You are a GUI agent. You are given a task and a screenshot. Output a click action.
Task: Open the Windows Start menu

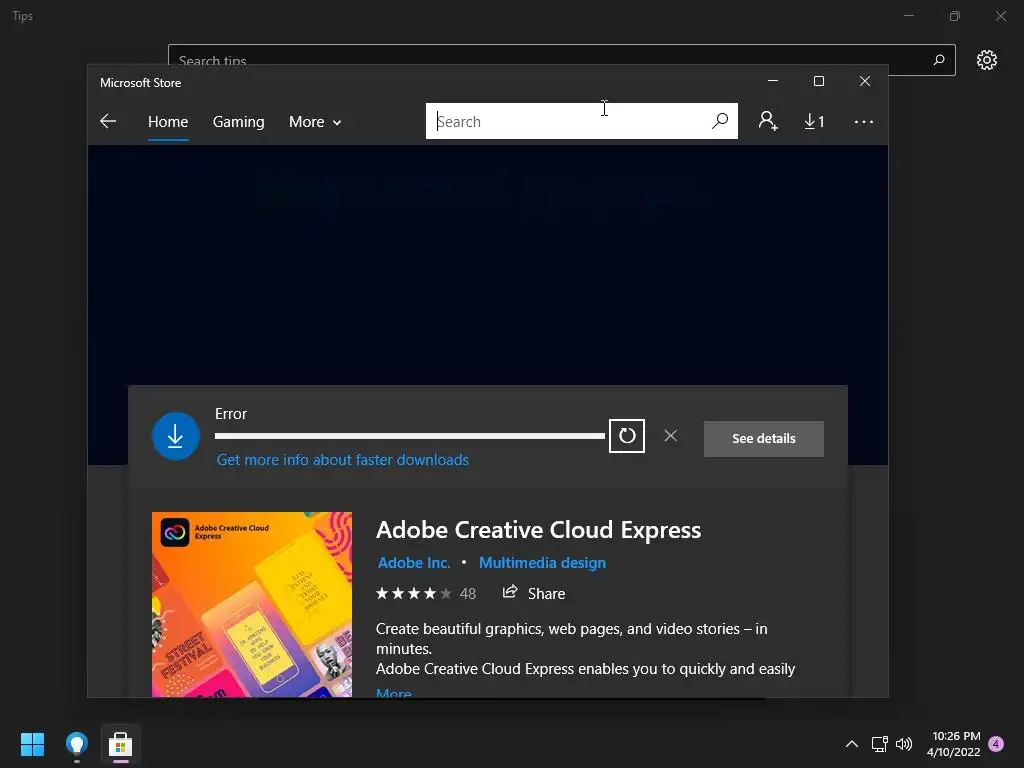pos(32,744)
